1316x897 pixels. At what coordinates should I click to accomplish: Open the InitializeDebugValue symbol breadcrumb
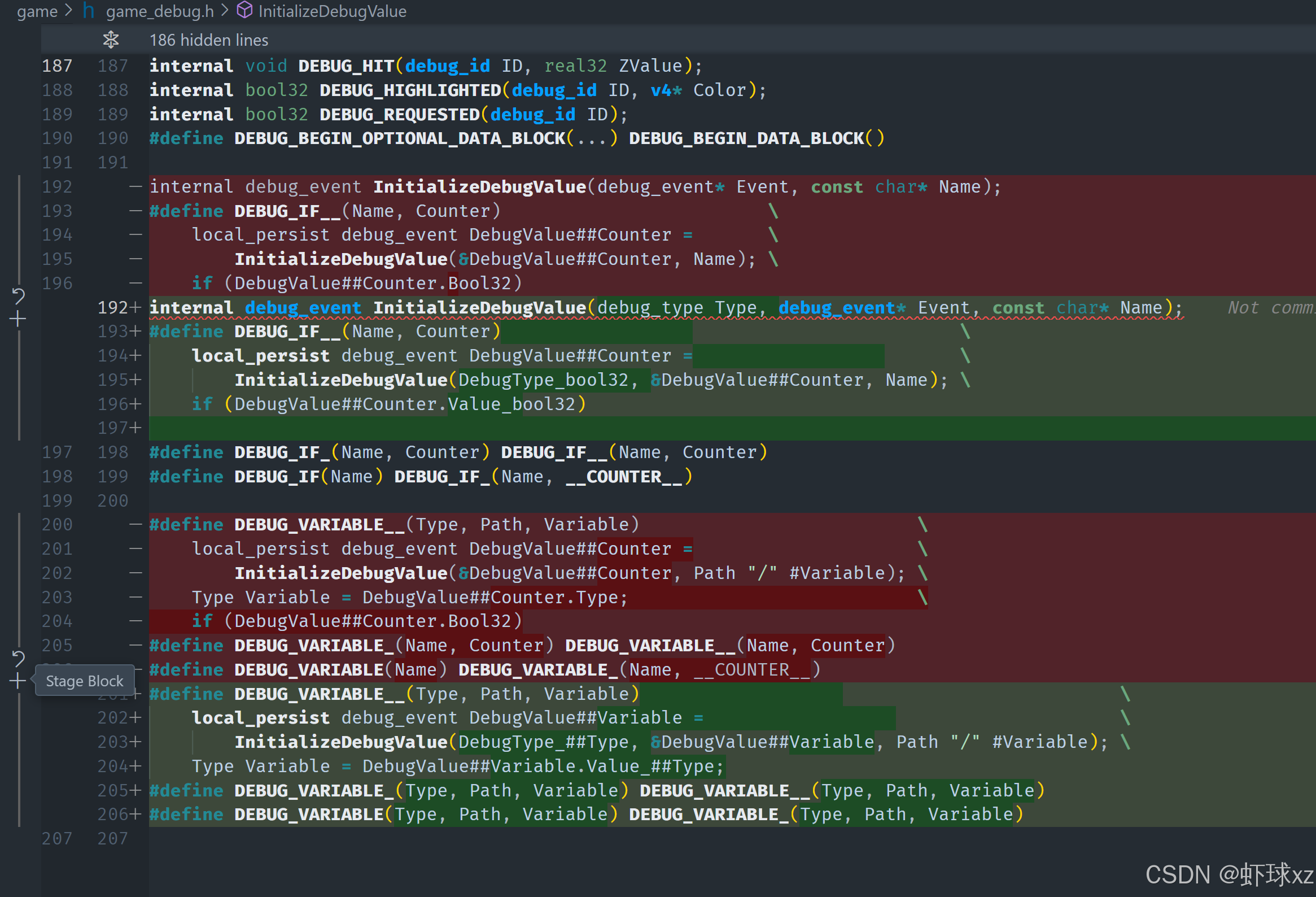tap(333, 11)
